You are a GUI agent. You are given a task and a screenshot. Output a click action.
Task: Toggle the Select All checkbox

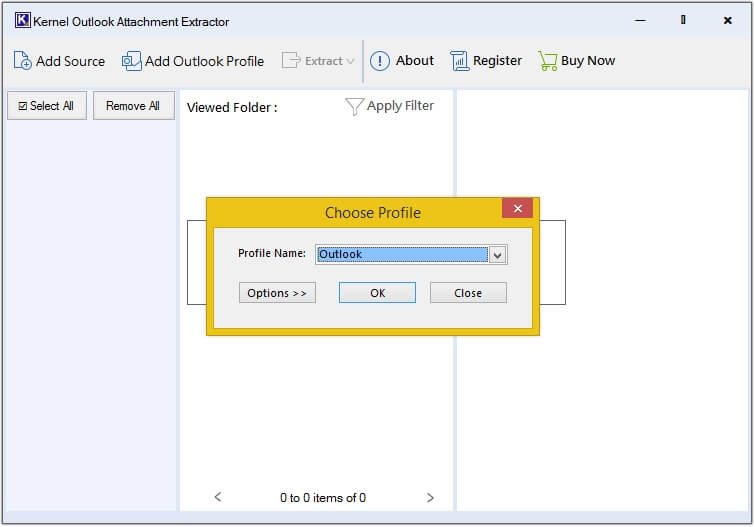pos(23,106)
